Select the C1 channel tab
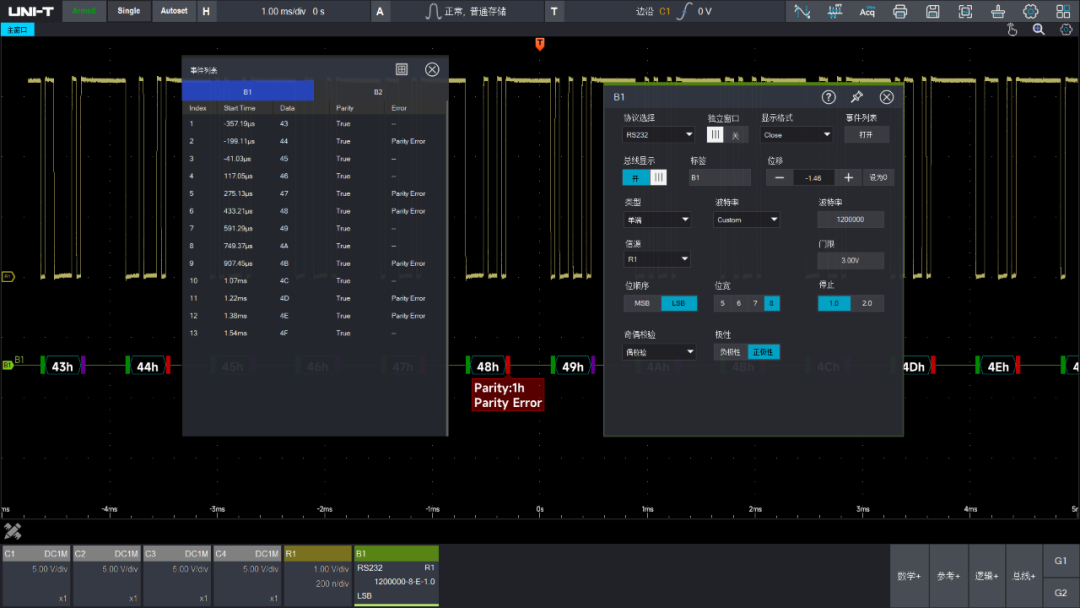1080x608 pixels. pos(37,576)
